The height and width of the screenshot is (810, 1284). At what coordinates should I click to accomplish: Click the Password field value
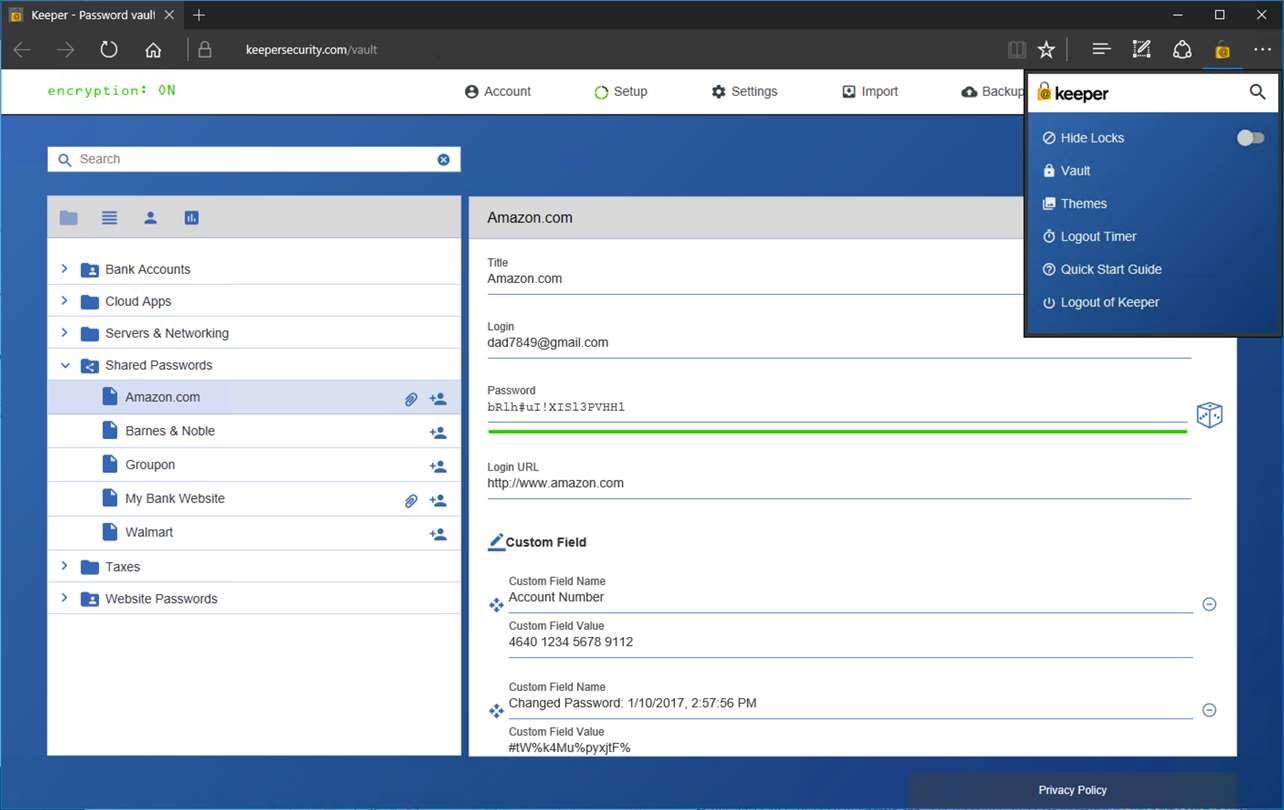point(556,407)
